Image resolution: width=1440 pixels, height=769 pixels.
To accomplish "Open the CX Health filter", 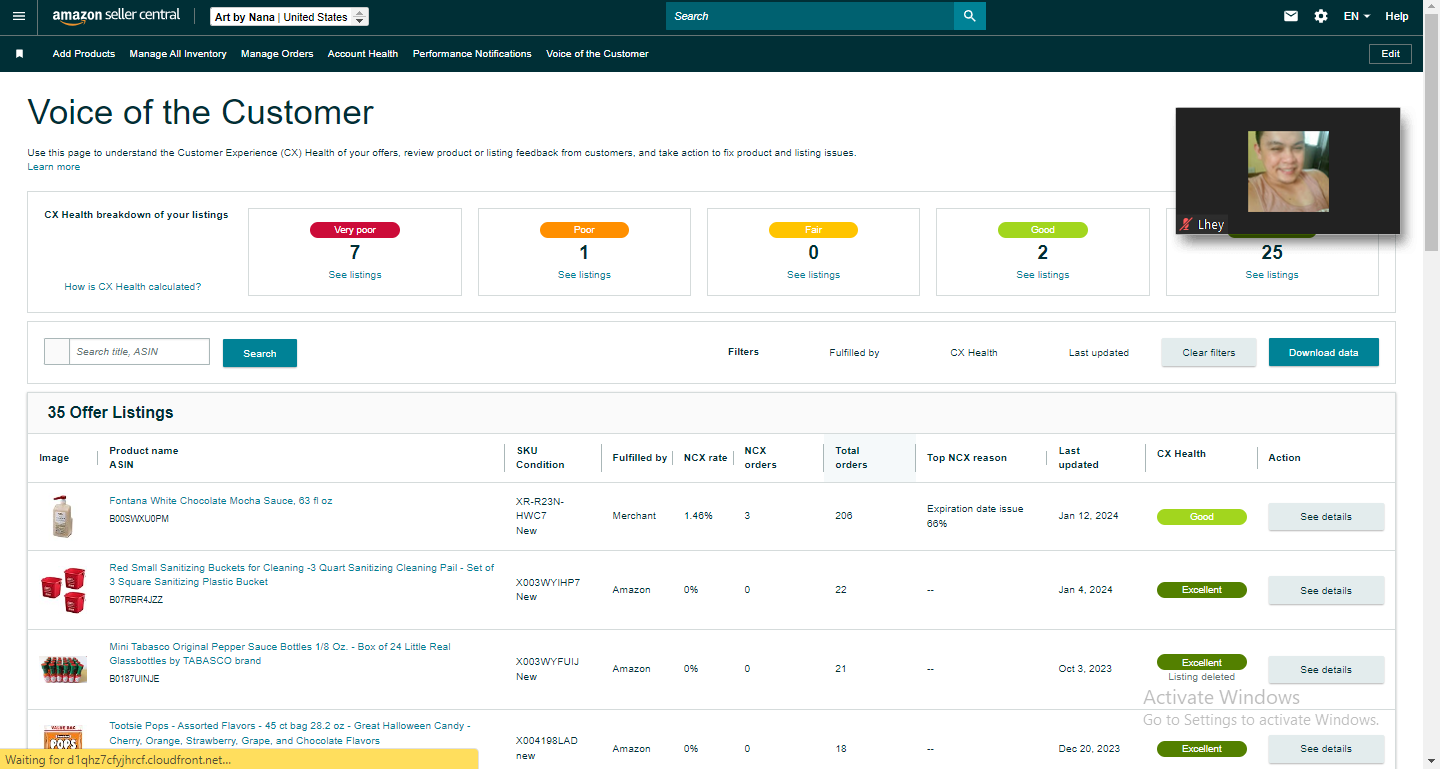I will [974, 353].
